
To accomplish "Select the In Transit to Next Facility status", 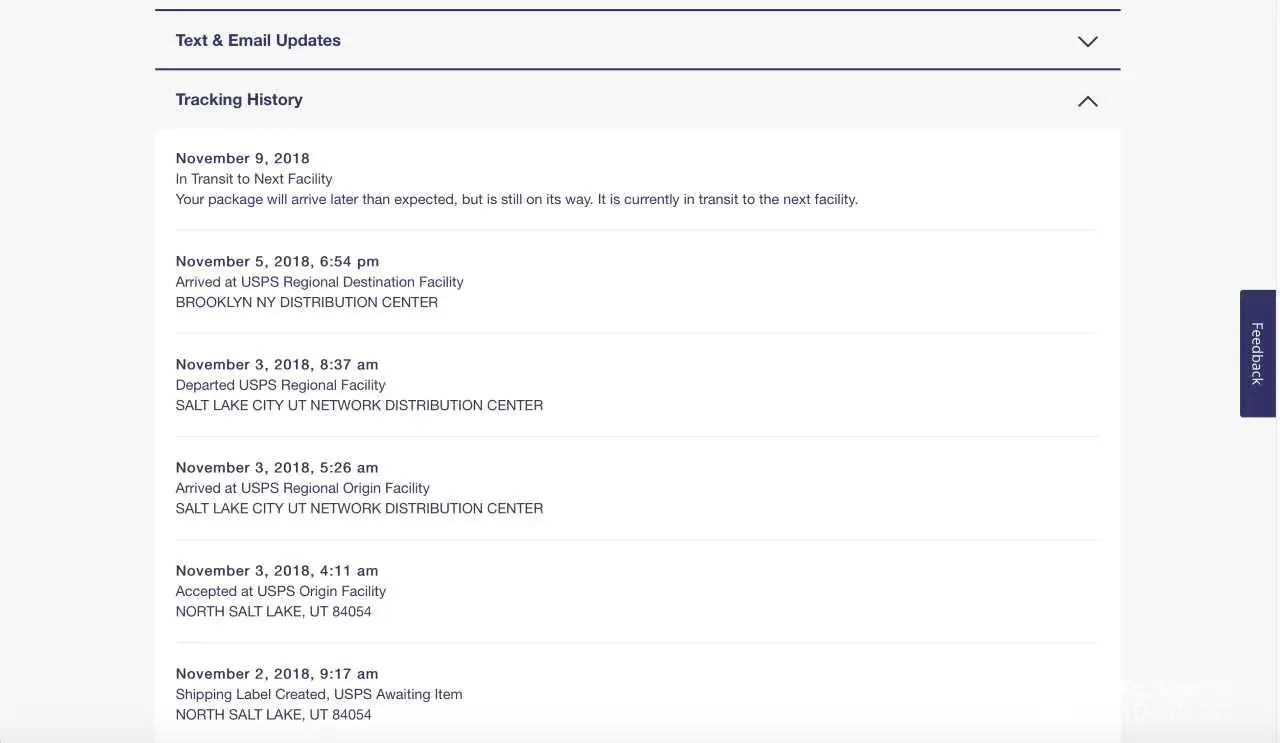I will pos(254,178).
